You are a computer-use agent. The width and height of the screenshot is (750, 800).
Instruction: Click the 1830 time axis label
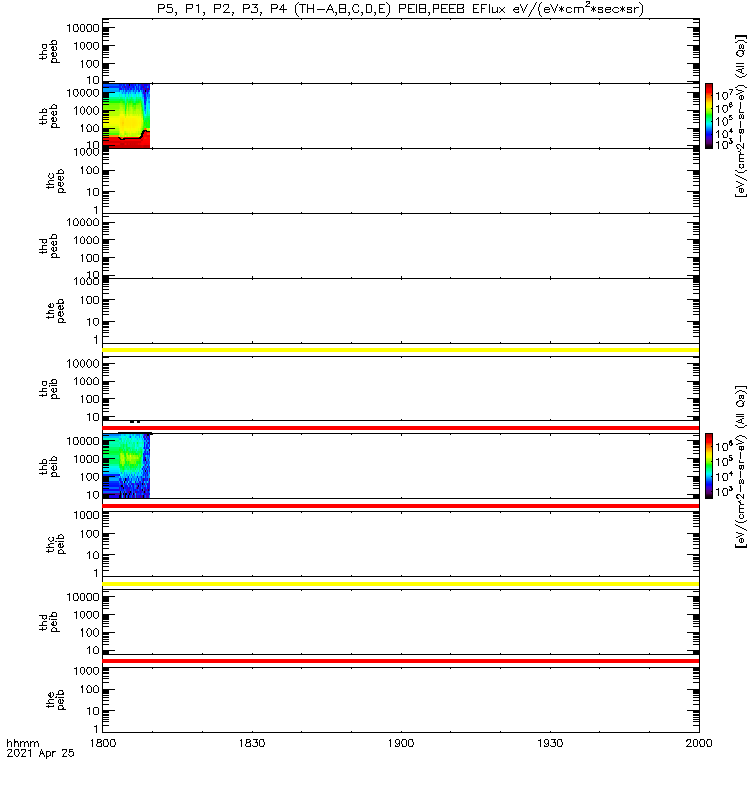coord(252,743)
